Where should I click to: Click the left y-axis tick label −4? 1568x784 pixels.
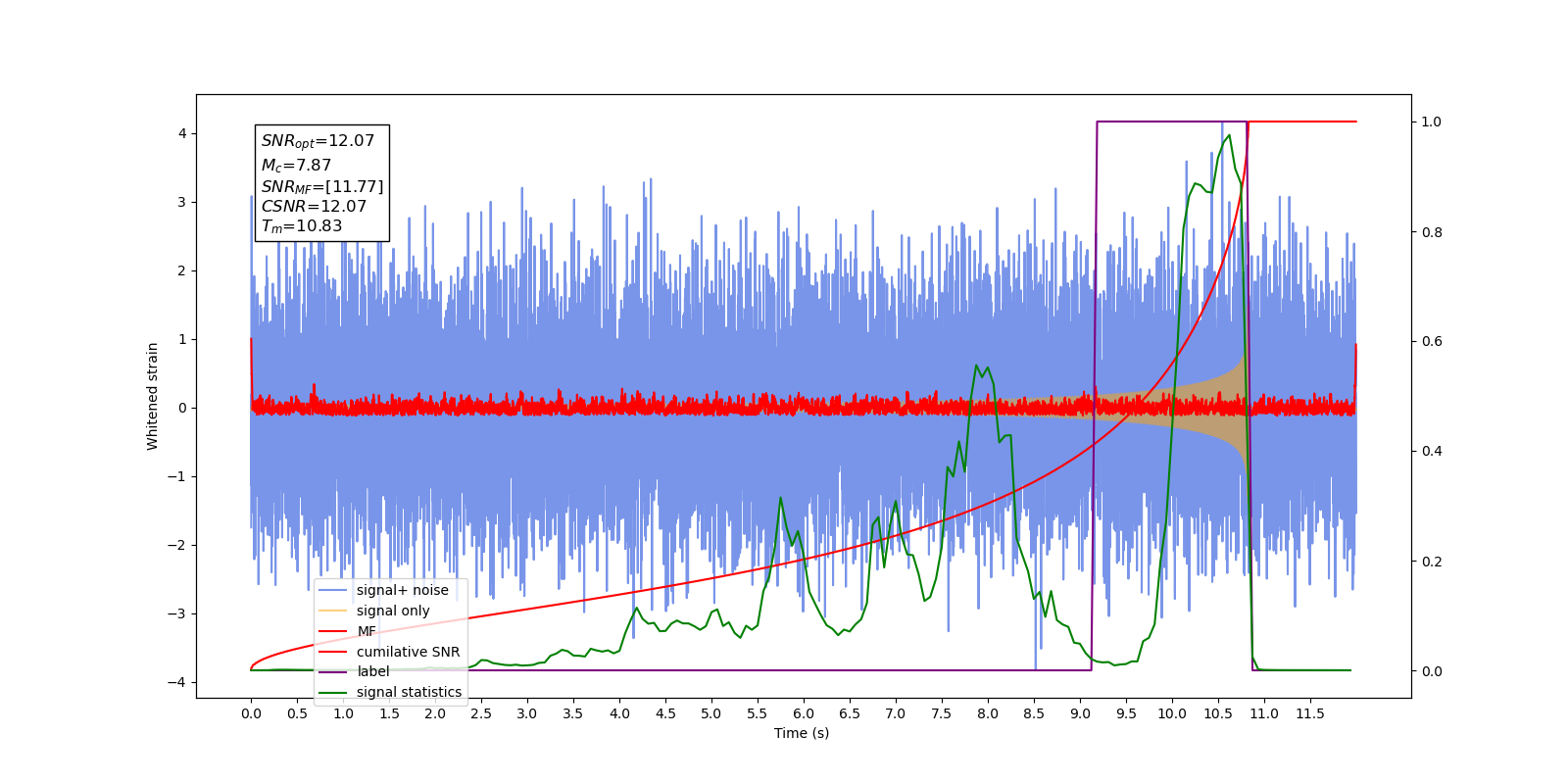point(178,682)
